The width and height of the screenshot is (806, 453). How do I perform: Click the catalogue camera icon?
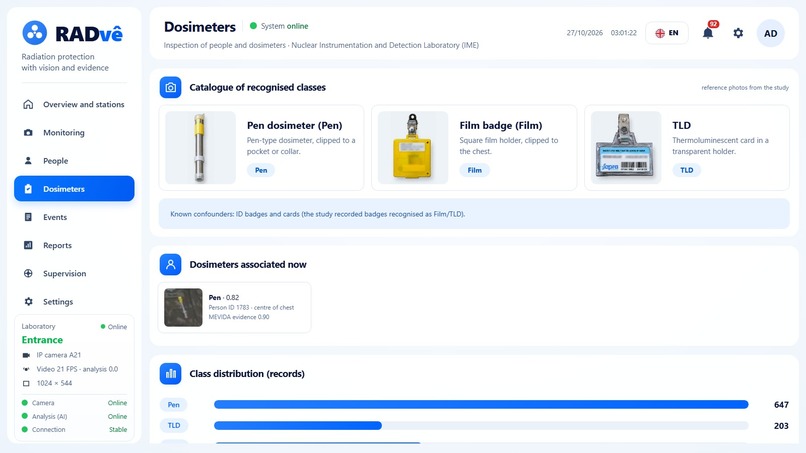pyautogui.click(x=170, y=87)
